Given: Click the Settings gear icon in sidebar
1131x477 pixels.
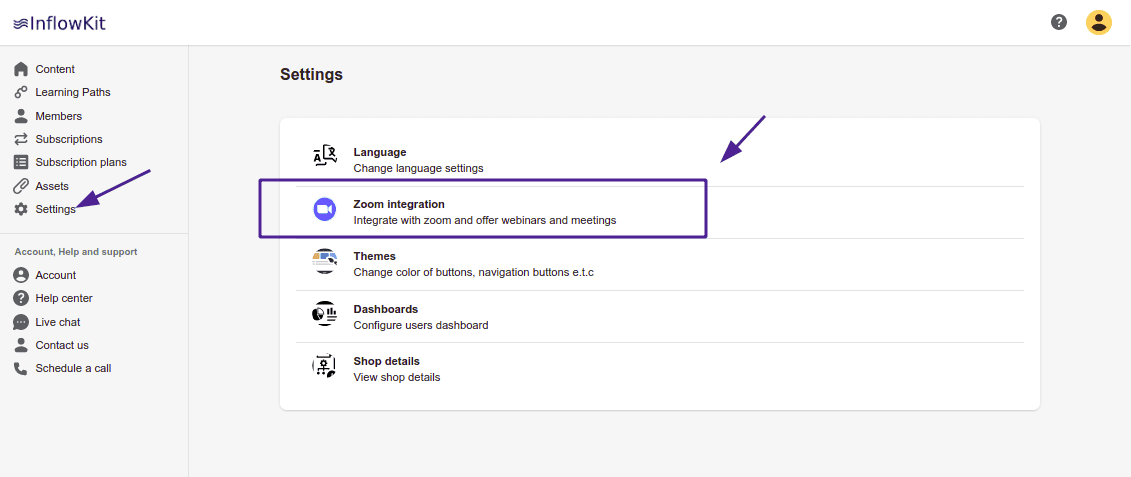Looking at the screenshot, I should pos(21,209).
